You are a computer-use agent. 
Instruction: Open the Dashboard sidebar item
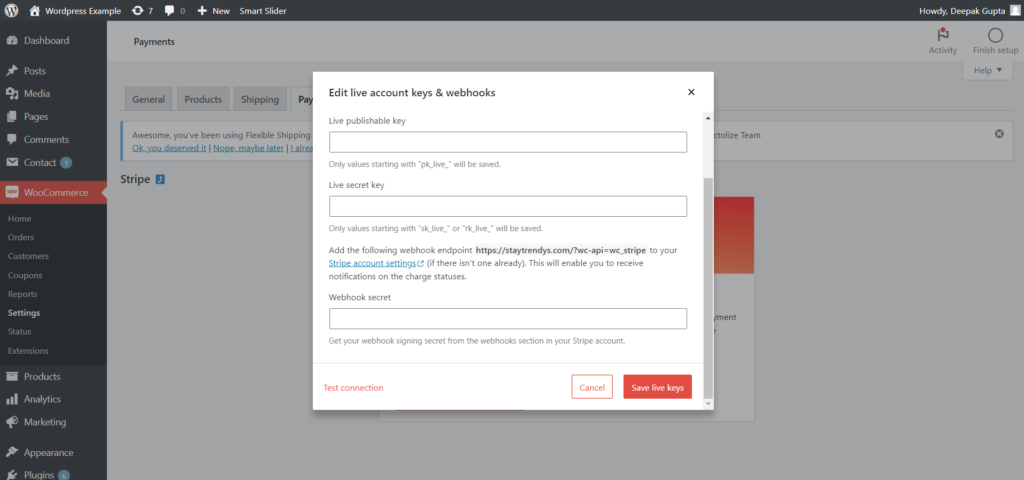(x=46, y=41)
